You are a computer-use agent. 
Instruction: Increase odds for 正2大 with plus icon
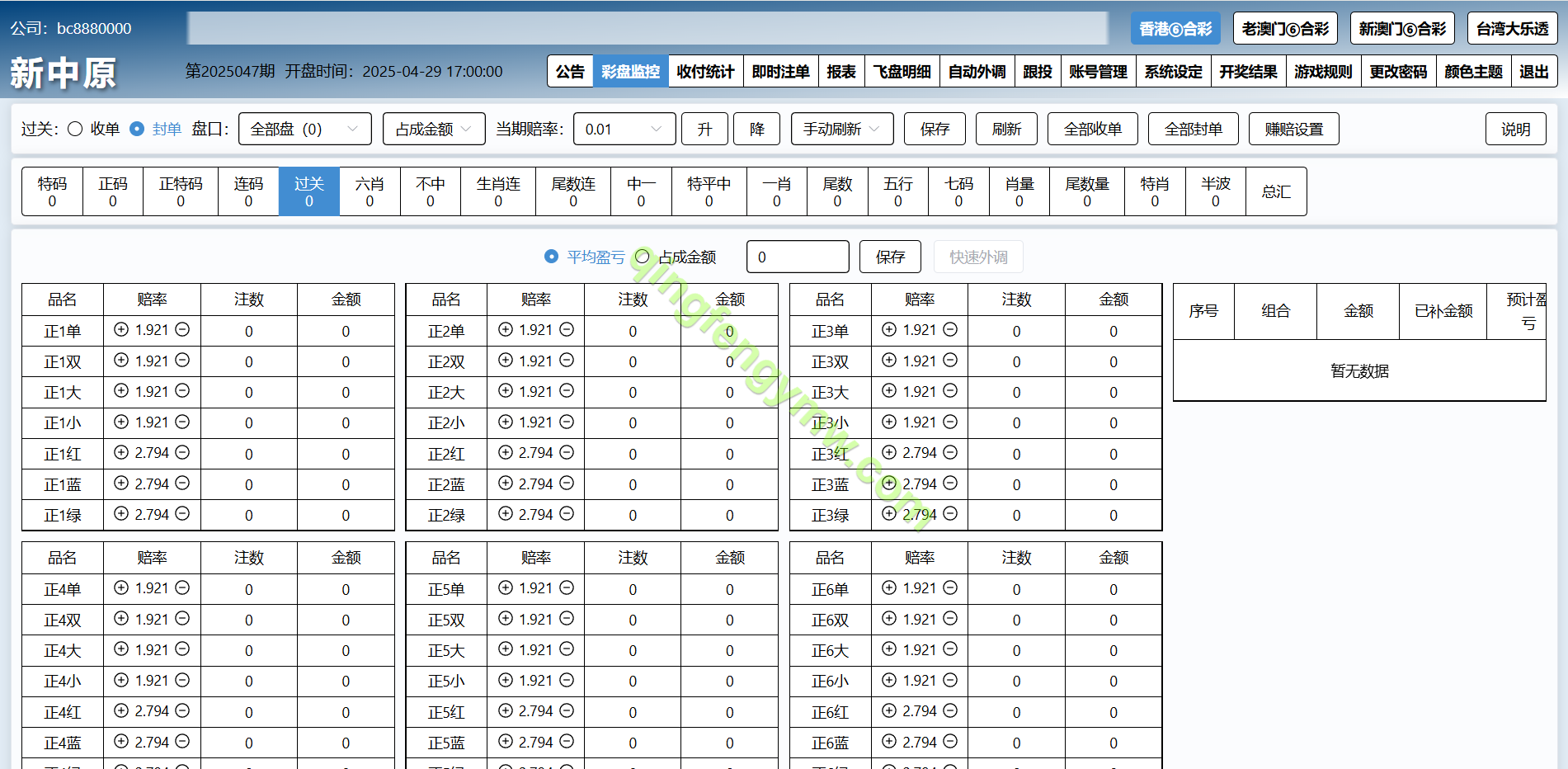click(x=506, y=391)
